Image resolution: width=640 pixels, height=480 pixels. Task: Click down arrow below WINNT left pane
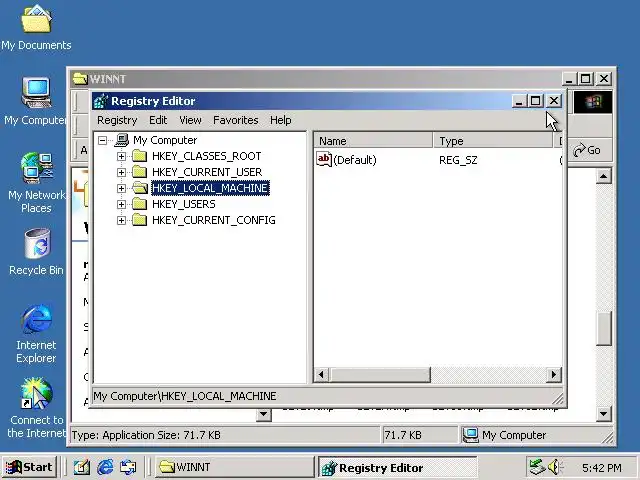[x=264, y=414]
